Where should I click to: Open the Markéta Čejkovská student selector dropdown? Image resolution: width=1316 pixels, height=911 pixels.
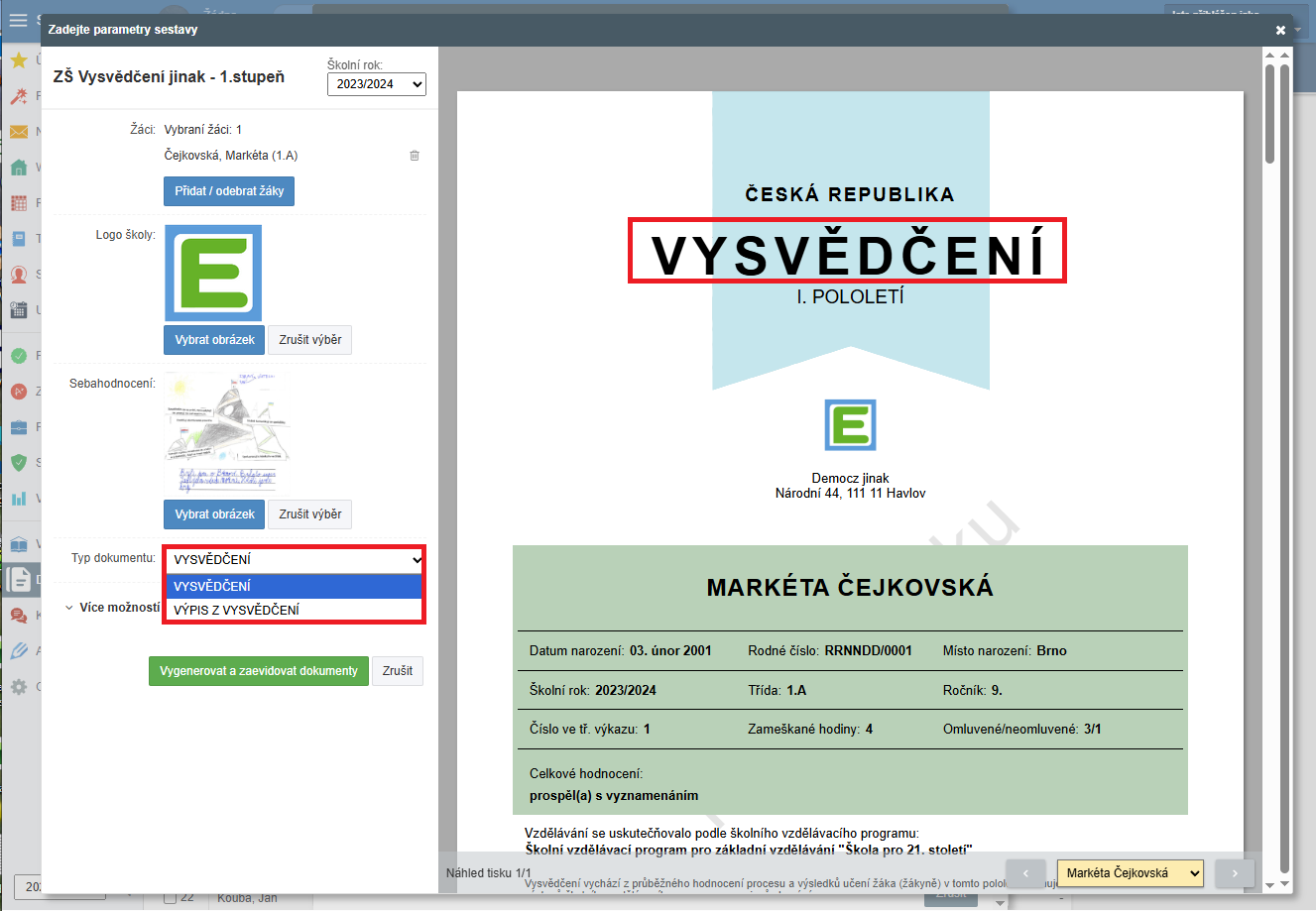(1130, 873)
